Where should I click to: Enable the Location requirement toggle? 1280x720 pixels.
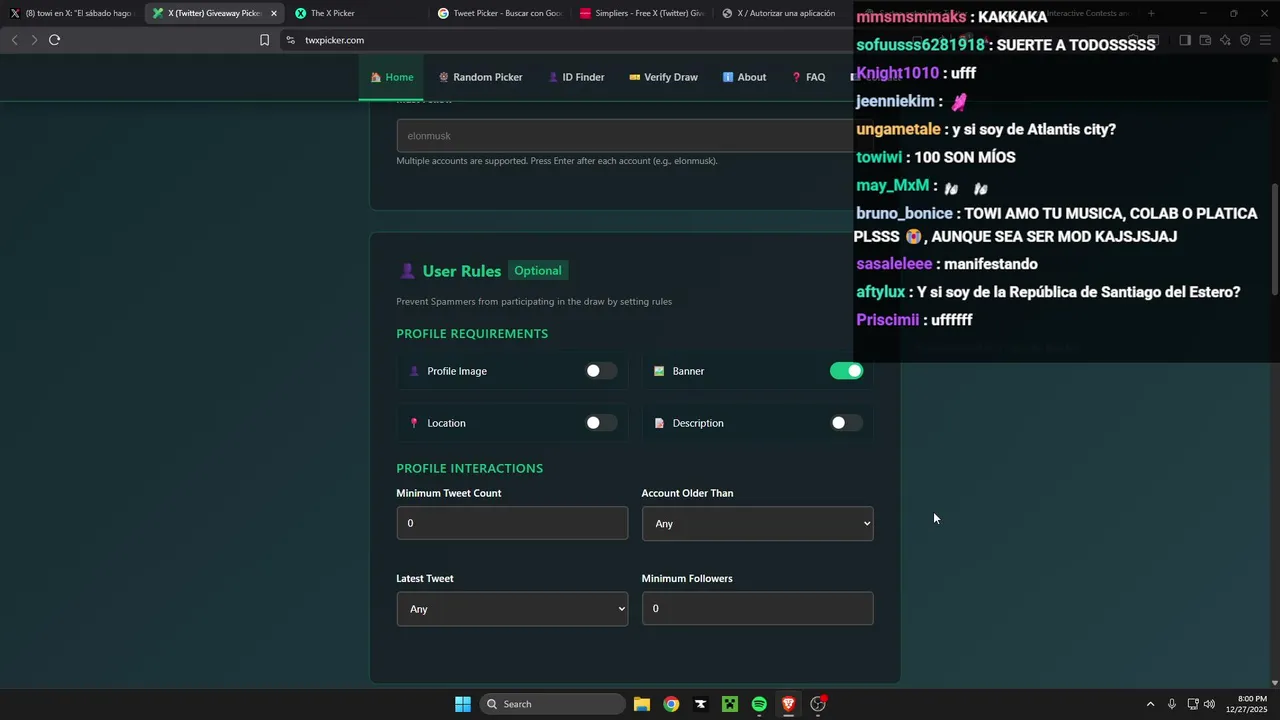click(x=601, y=423)
